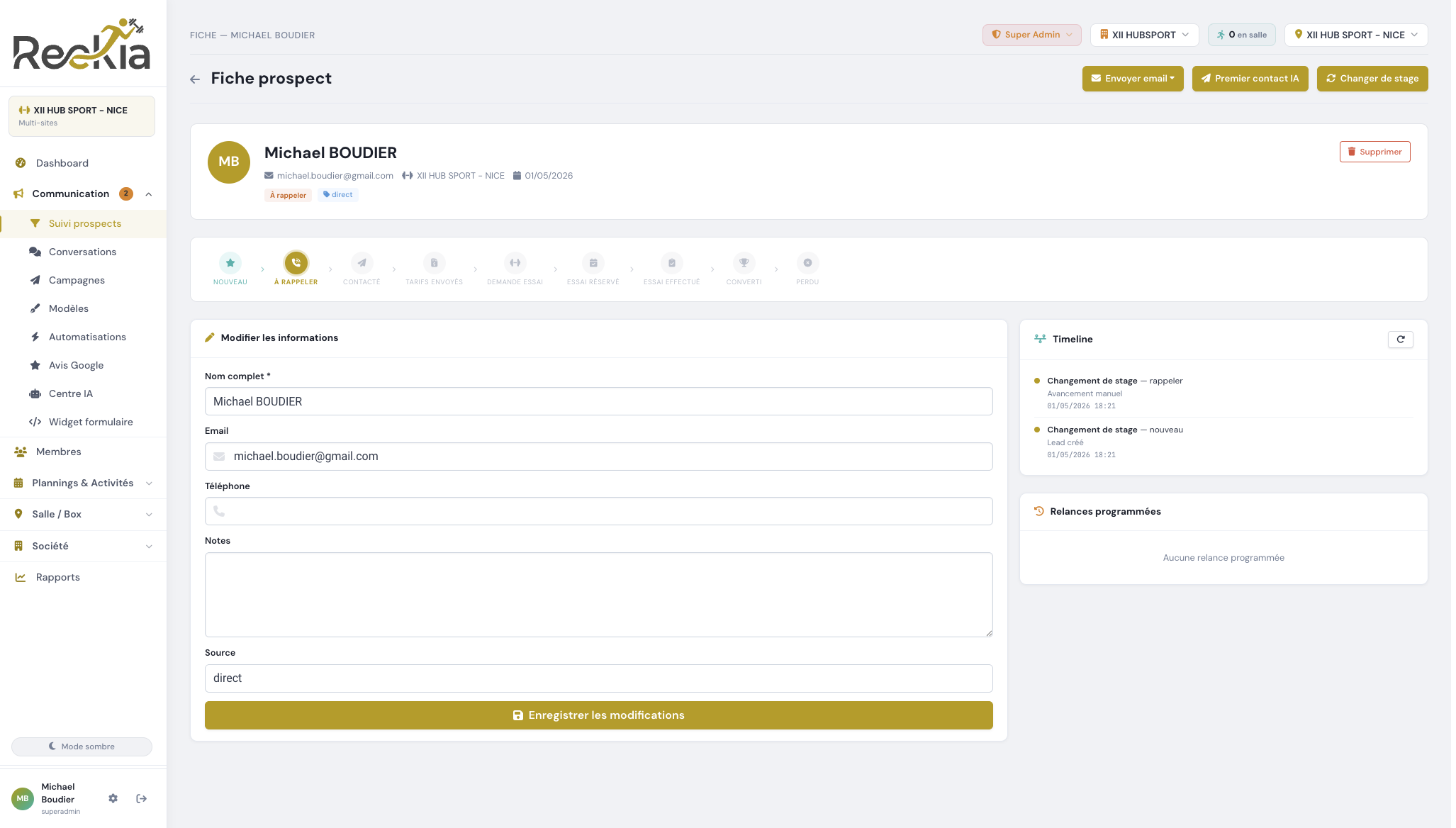The width and height of the screenshot is (1456, 828).
Task: Focus the Source field
Action: (x=598, y=678)
